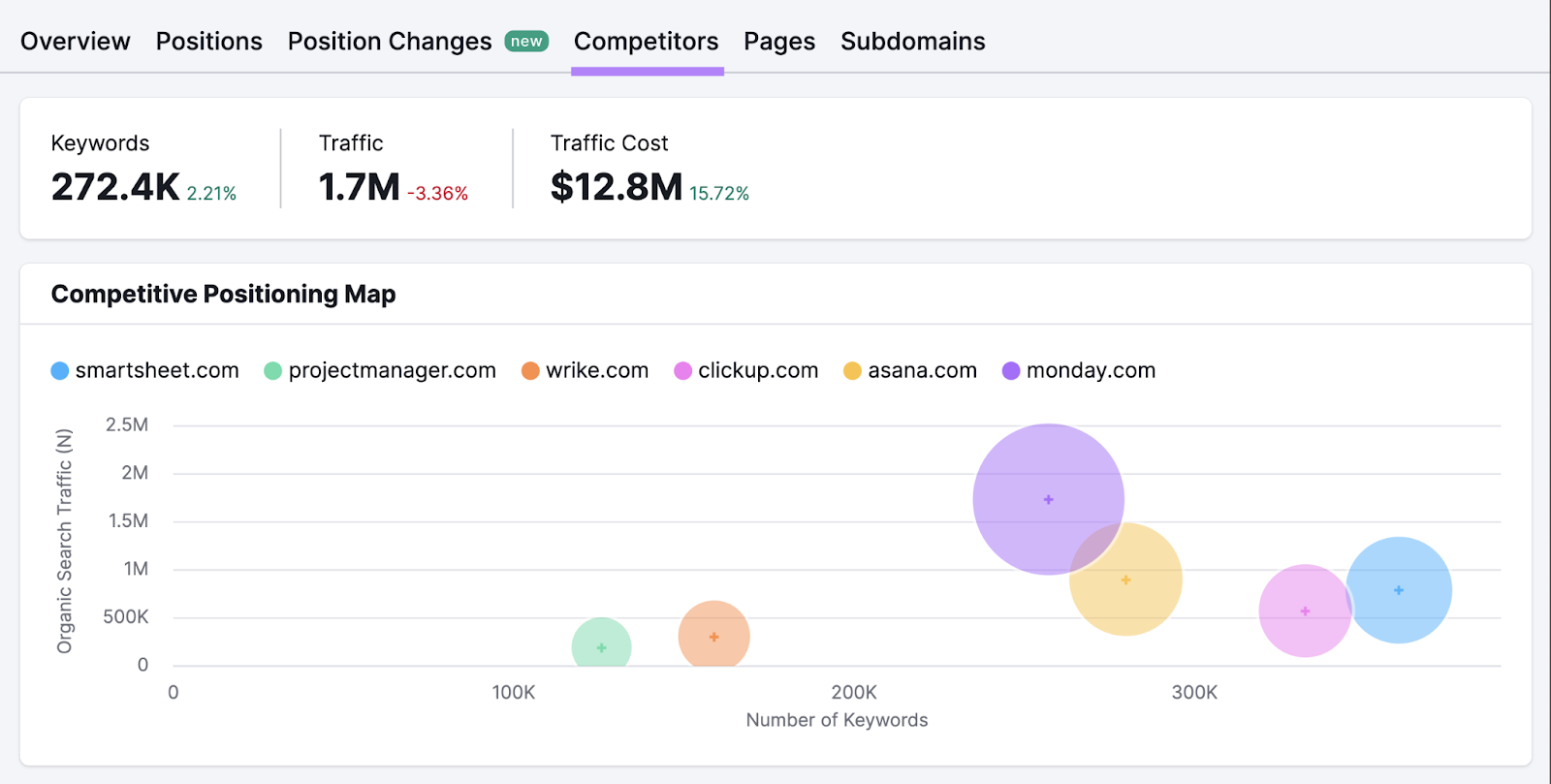
Task: Select the Competitors tab
Action: click(646, 42)
